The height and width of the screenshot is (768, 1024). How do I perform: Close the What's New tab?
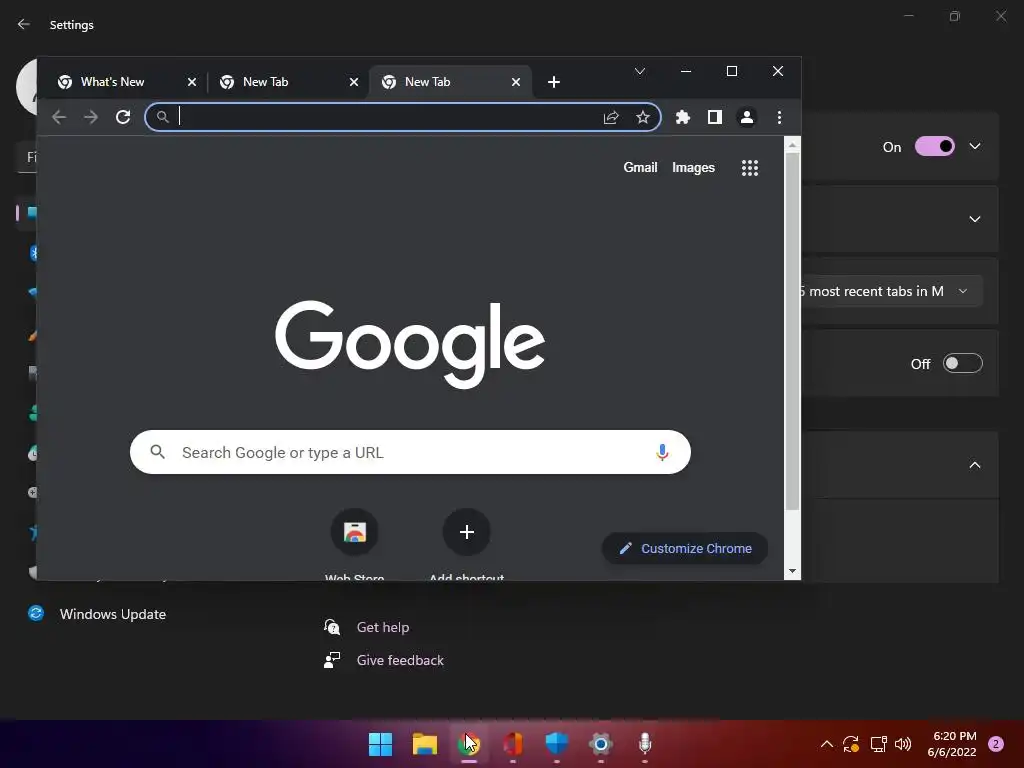(191, 82)
